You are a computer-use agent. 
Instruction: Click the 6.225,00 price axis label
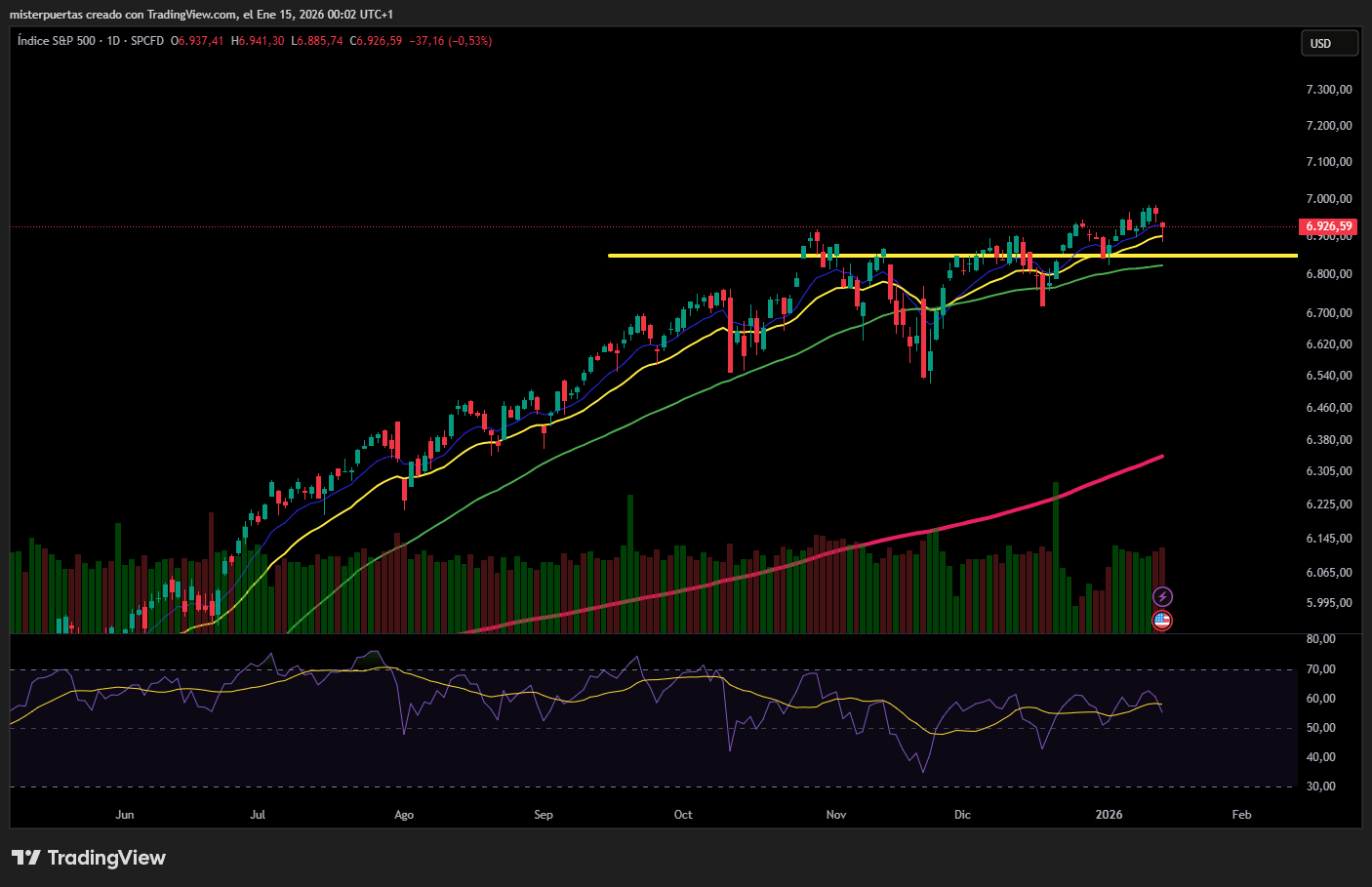click(1329, 504)
